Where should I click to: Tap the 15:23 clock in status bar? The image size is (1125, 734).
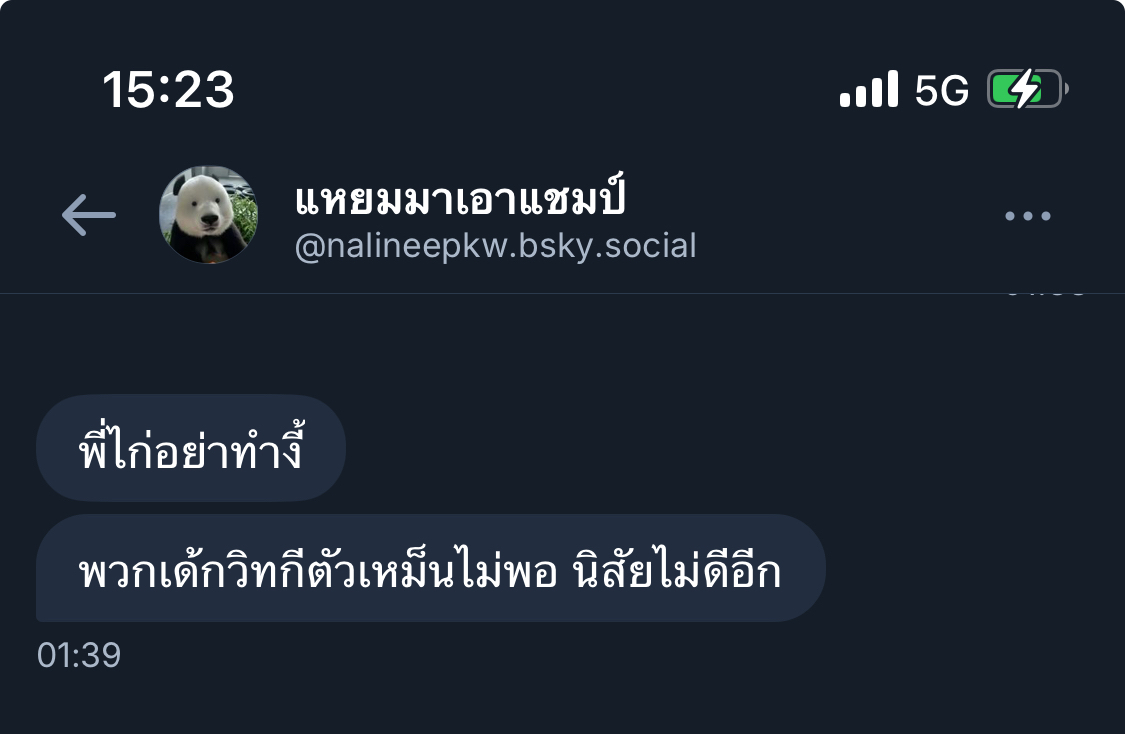tap(169, 90)
